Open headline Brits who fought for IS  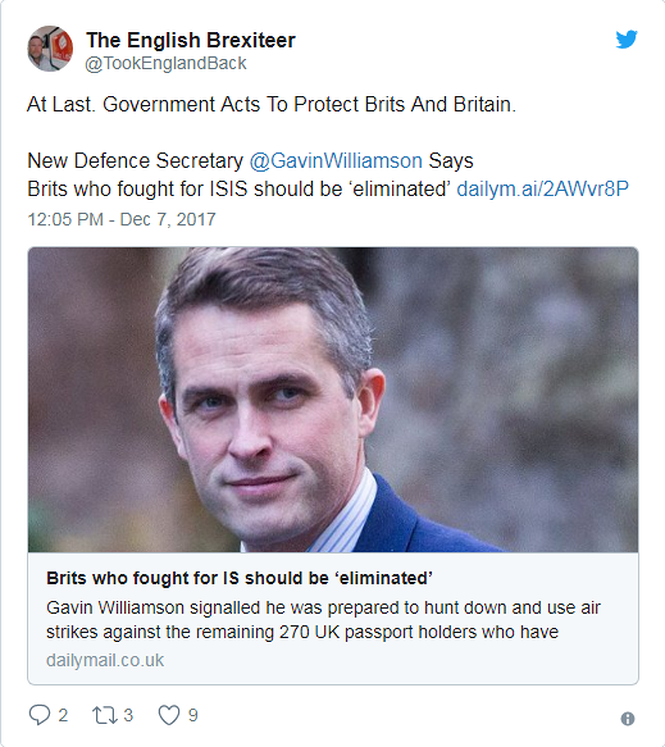click(239, 578)
